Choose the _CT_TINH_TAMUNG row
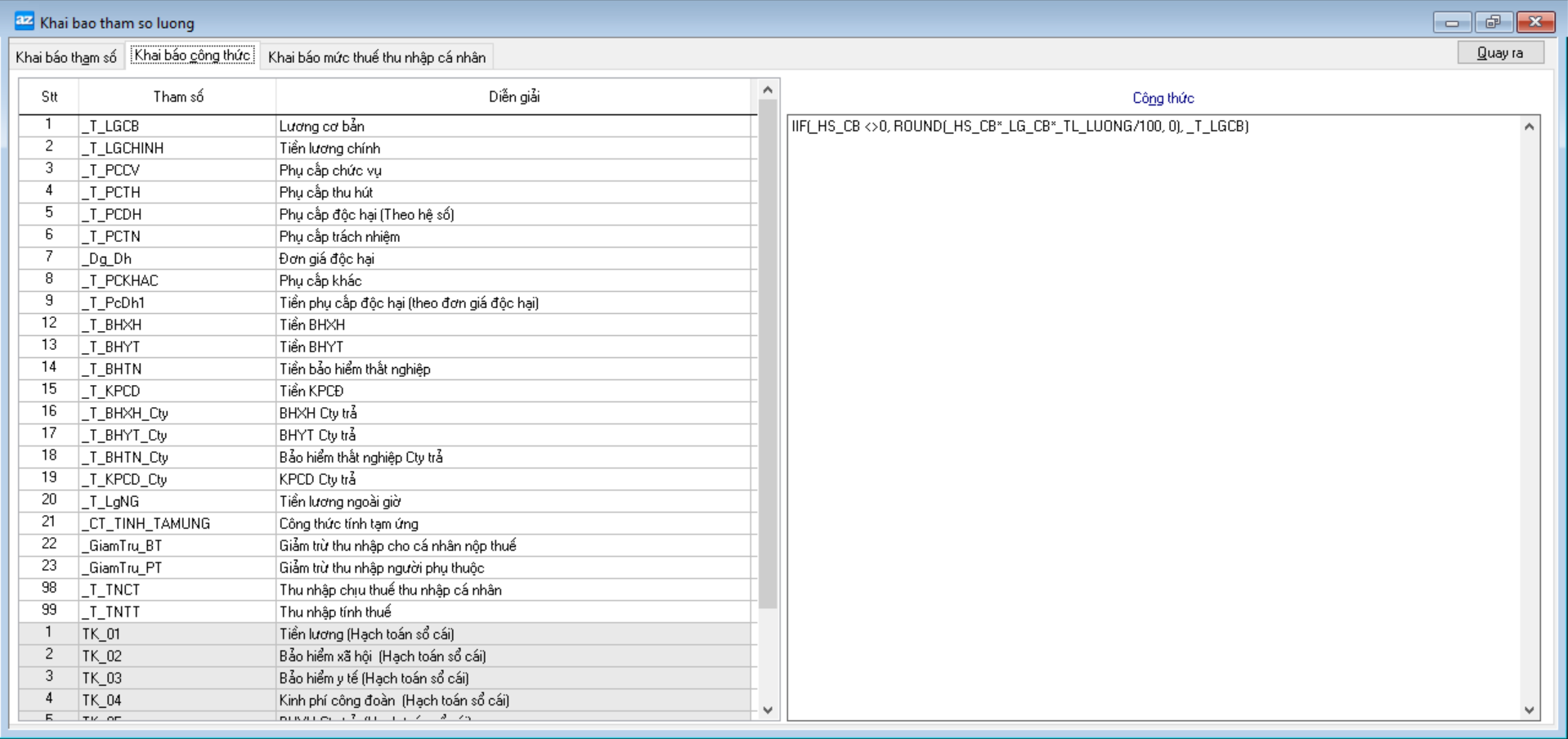The height and width of the screenshot is (739, 1568). tap(177, 523)
